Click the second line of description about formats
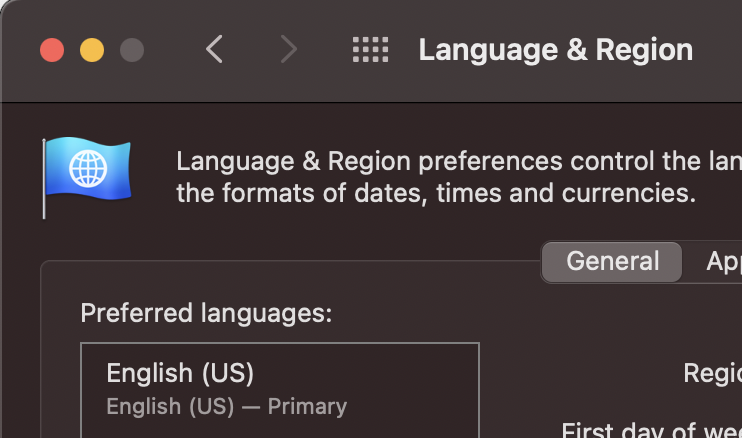The width and height of the screenshot is (742, 438). pos(435,193)
